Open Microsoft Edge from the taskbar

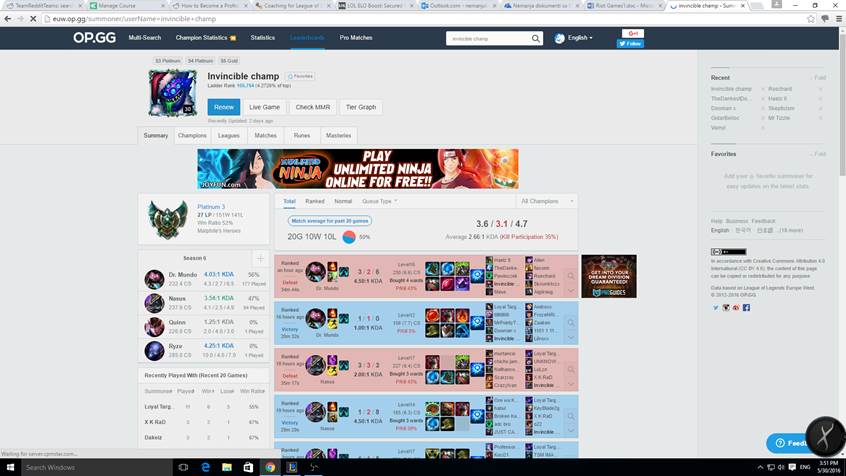tap(205, 467)
